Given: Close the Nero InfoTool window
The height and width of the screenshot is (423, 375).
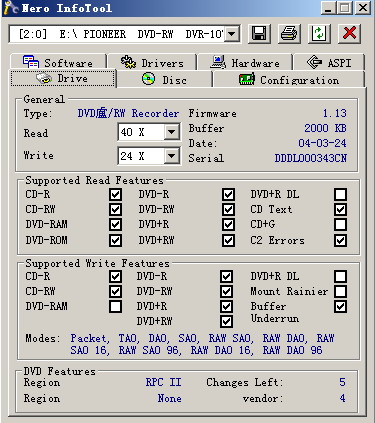Looking at the screenshot, I should (x=363, y=8).
